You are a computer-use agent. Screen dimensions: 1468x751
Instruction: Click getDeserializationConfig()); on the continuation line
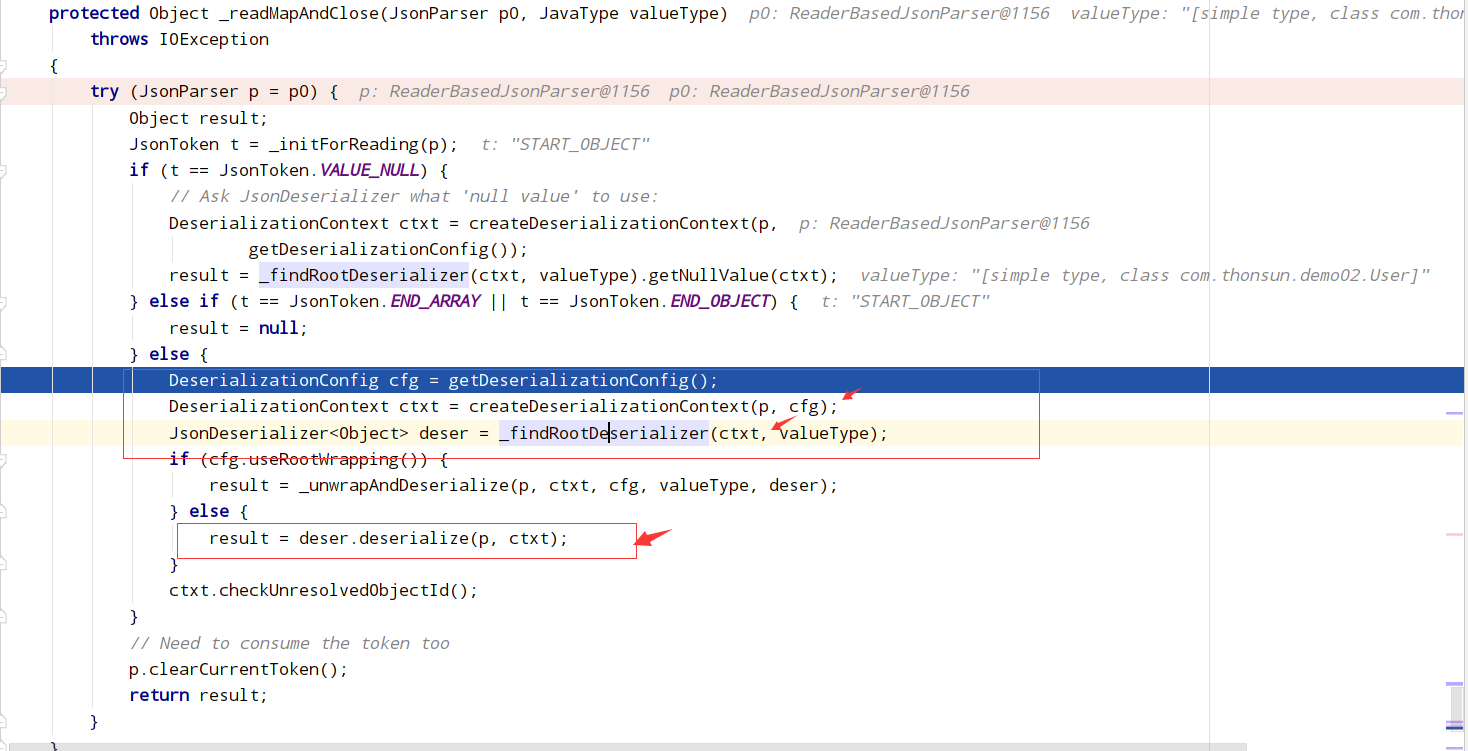point(388,249)
